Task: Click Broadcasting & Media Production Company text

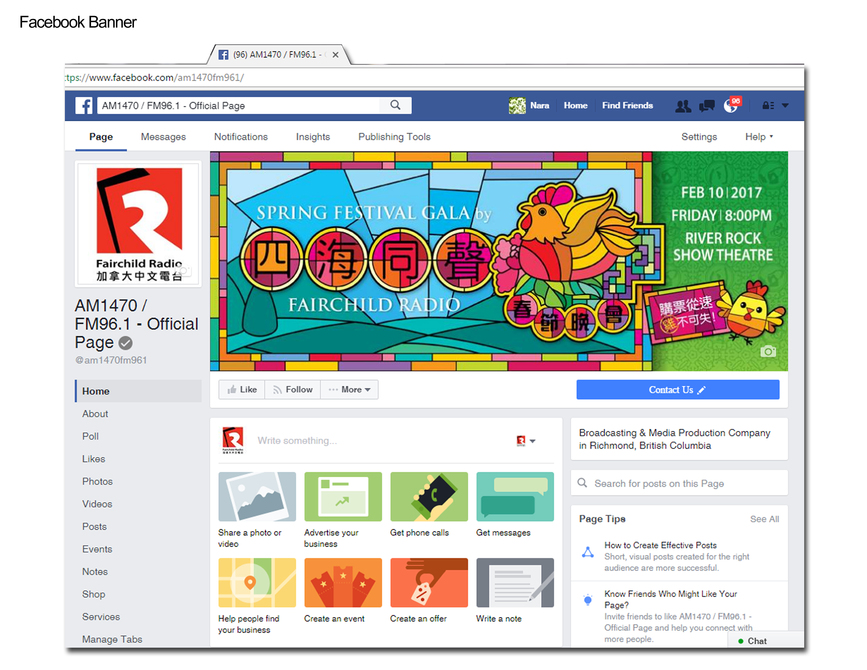Action: [674, 439]
